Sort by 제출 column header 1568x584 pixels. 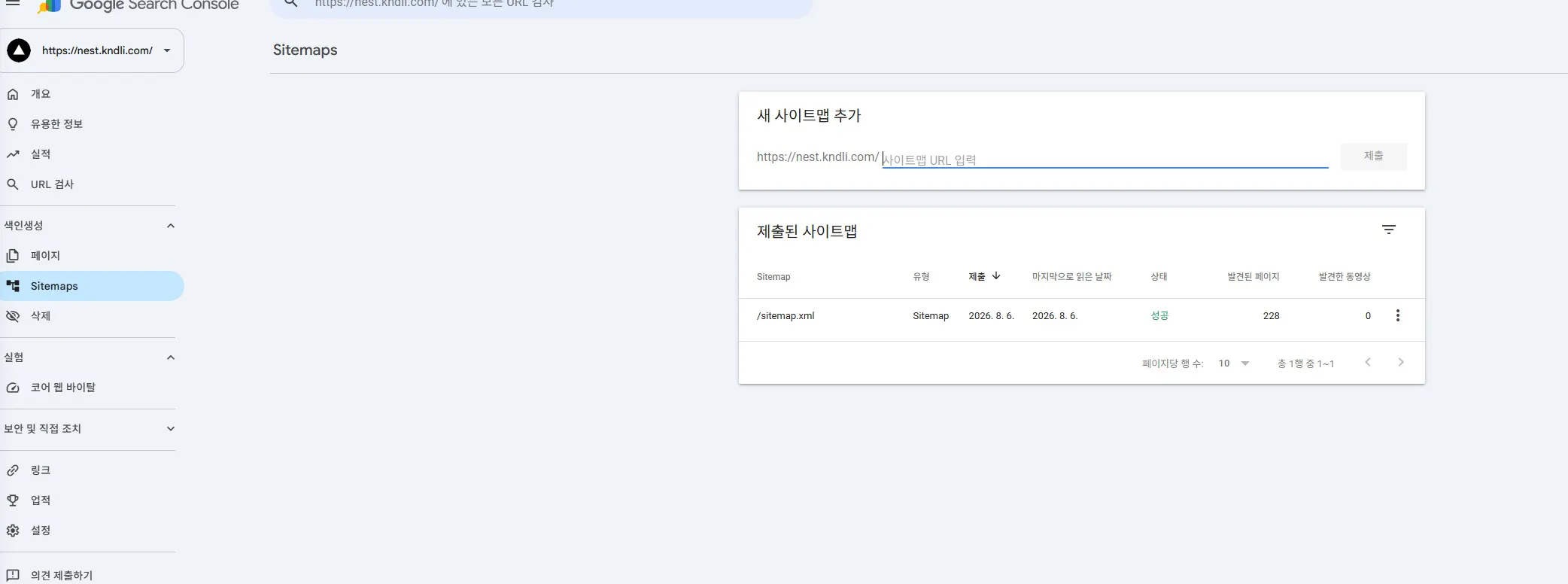point(984,276)
